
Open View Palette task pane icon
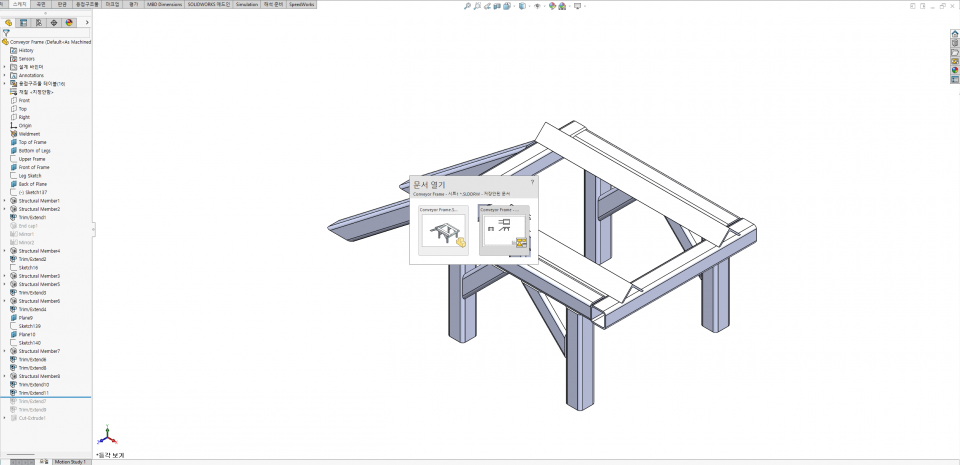[x=954, y=61]
